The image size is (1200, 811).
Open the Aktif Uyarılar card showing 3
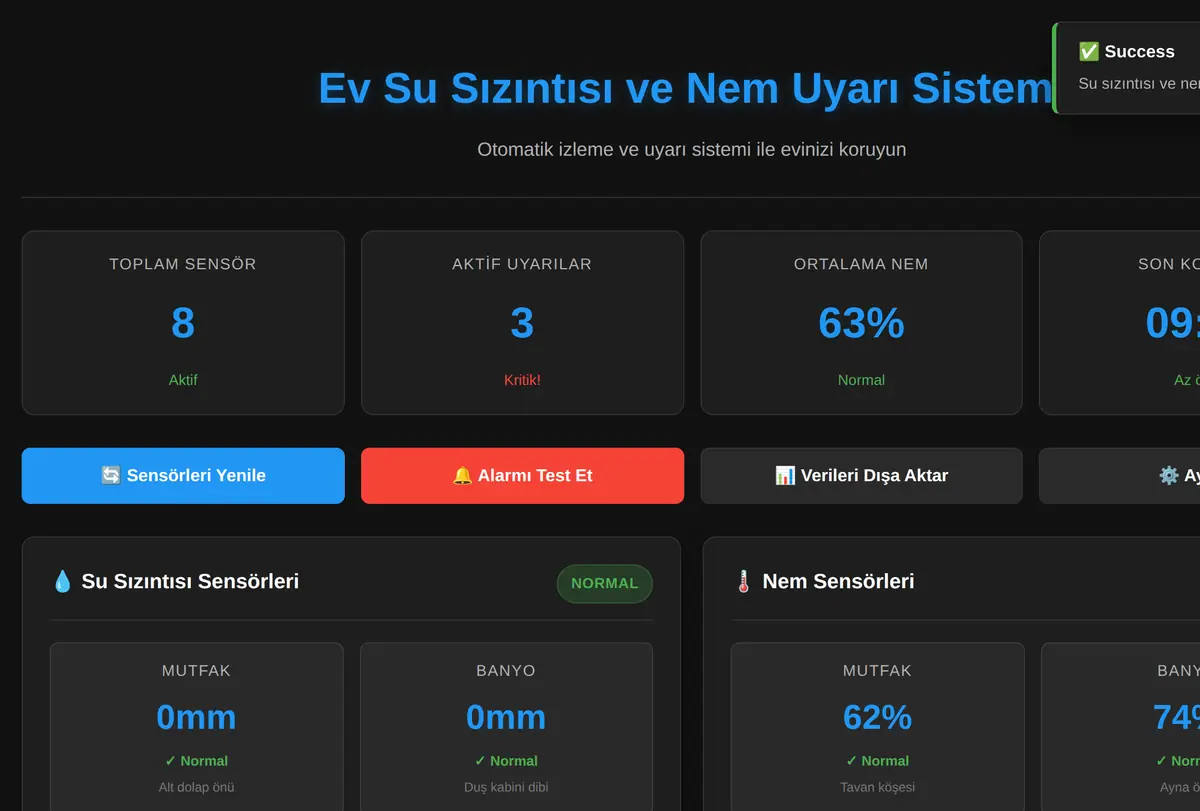[x=522, y=323]
